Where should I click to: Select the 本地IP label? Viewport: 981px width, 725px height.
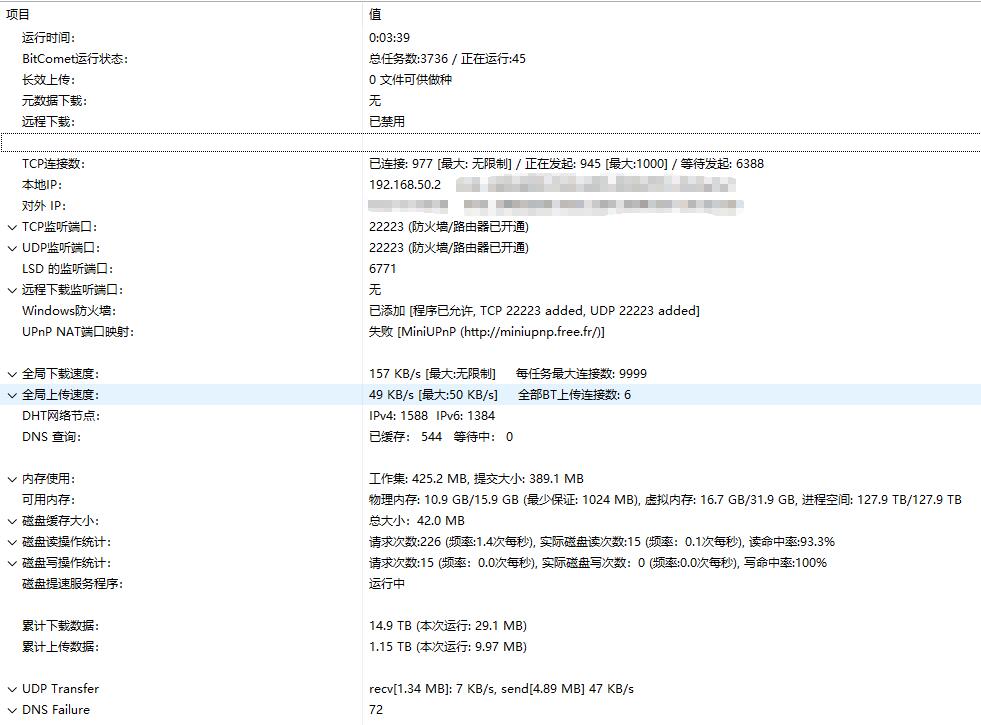pos(42,185)
